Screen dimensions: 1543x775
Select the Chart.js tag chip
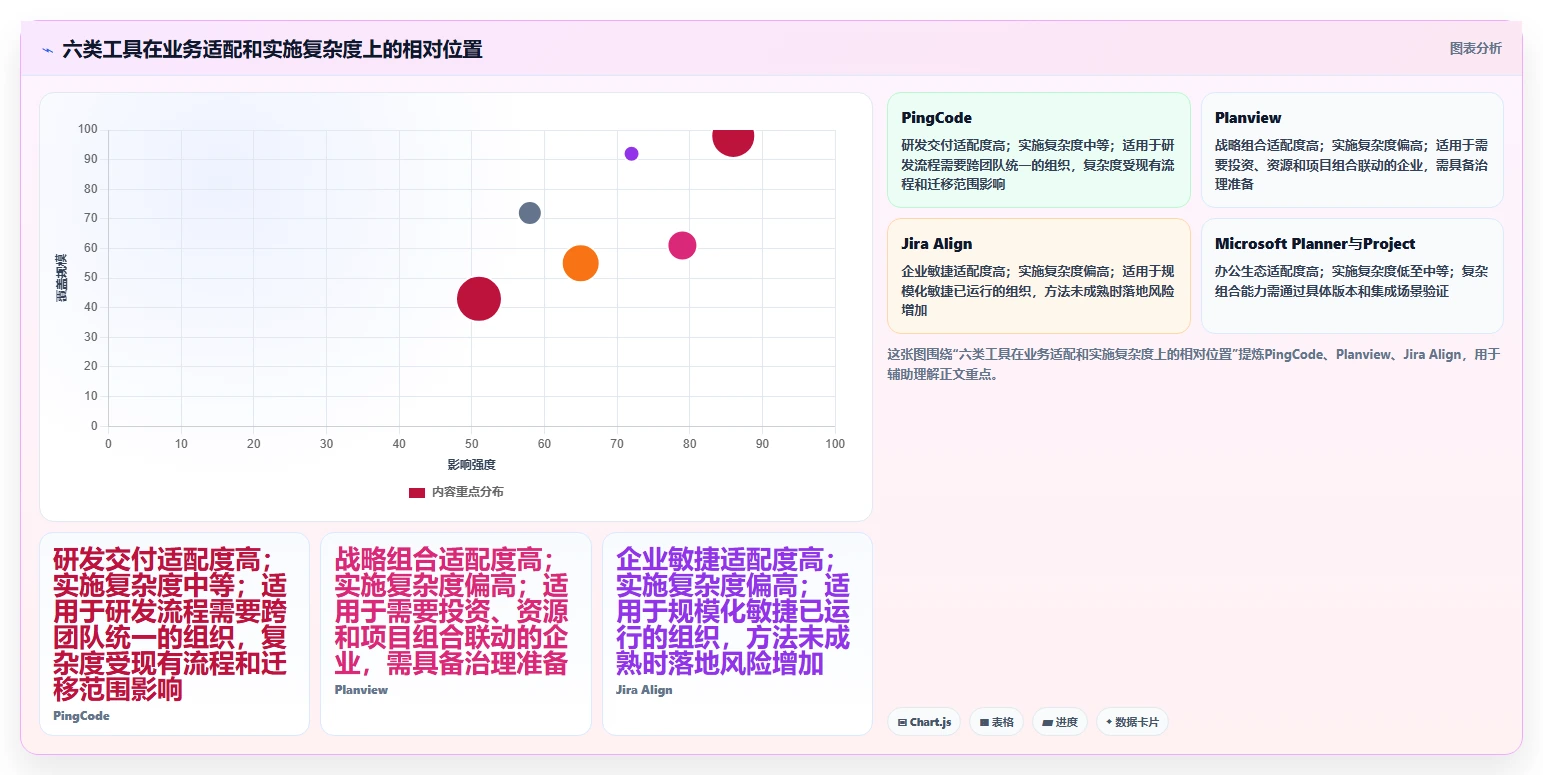924,722
